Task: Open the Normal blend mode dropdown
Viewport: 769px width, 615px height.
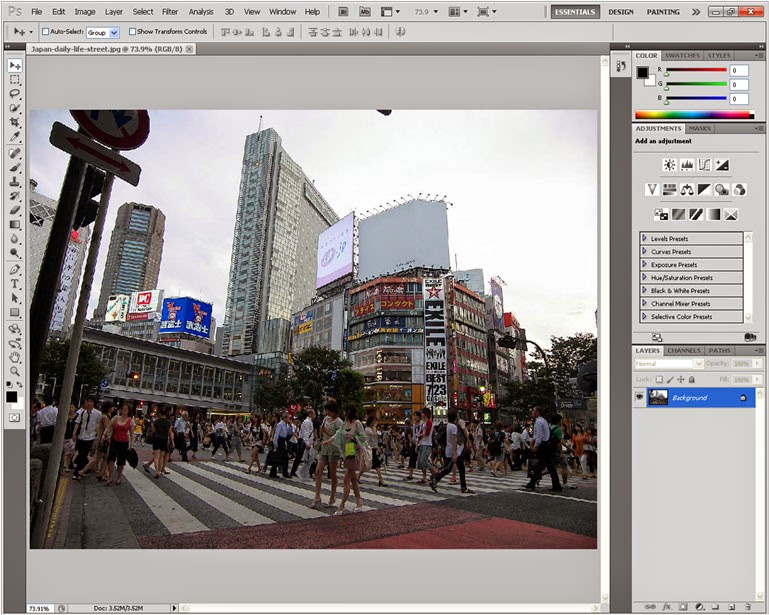Action: tap(668, 364)
